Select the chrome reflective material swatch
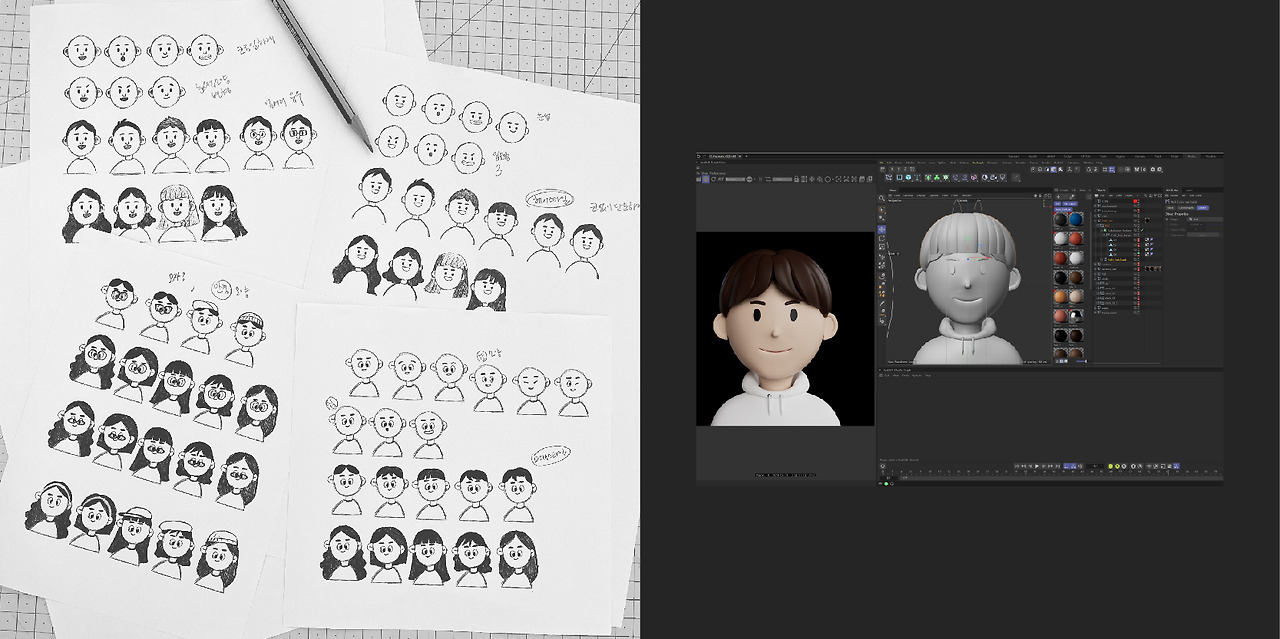 (x=1076, y=316)
